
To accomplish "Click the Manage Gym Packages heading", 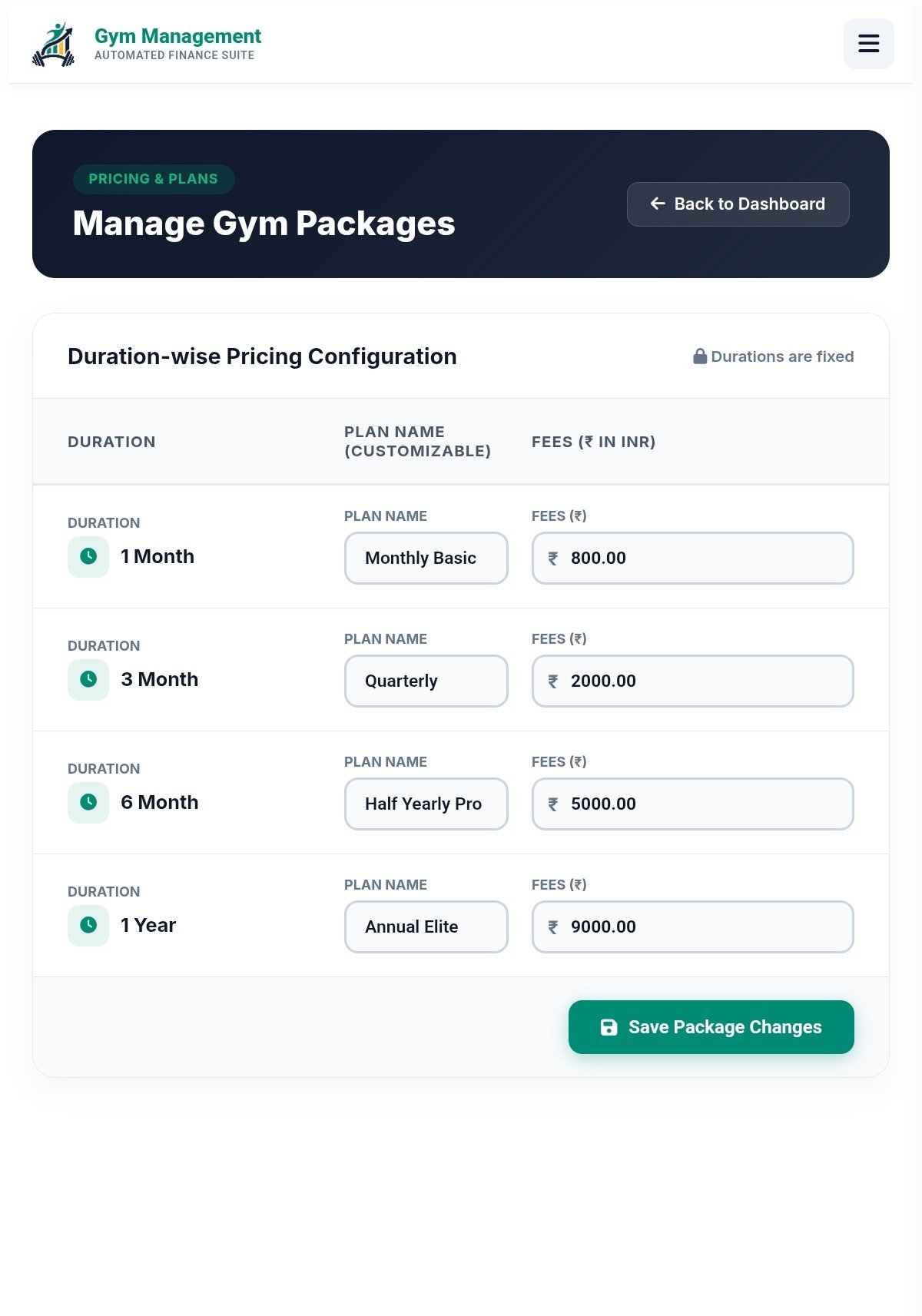I will (x=264, y=224).
